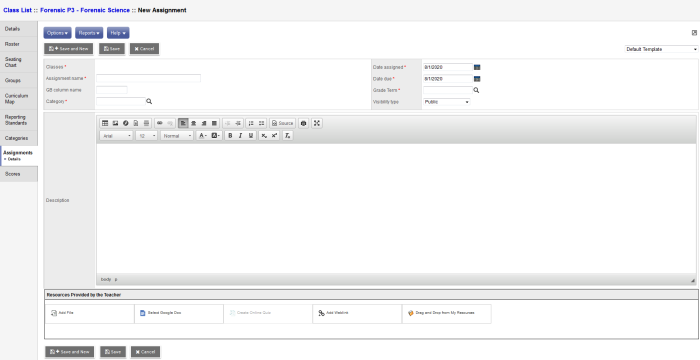Click the remove formatting icon

point(288,136)
